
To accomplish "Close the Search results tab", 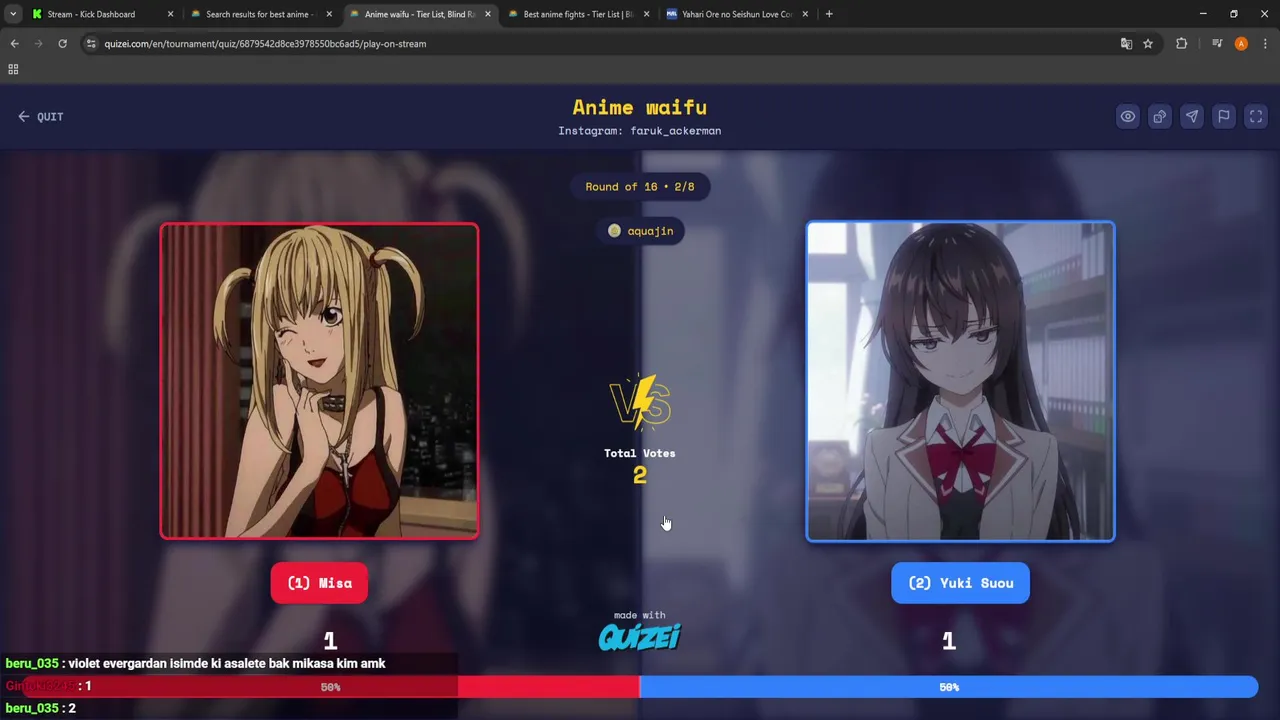I will 329,14.
